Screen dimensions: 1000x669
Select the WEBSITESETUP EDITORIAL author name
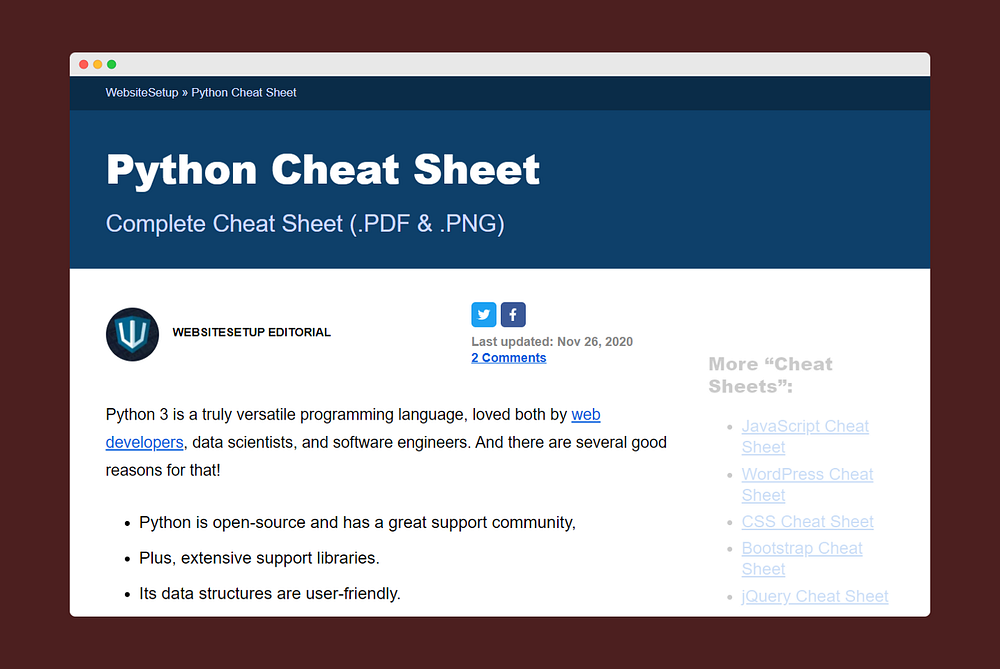click(x=251, y=332)
